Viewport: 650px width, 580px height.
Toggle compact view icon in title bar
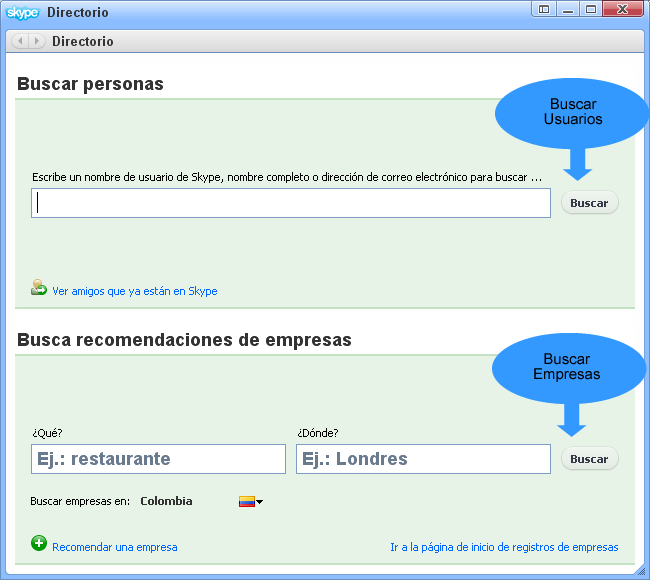click(x=544, y=10)
